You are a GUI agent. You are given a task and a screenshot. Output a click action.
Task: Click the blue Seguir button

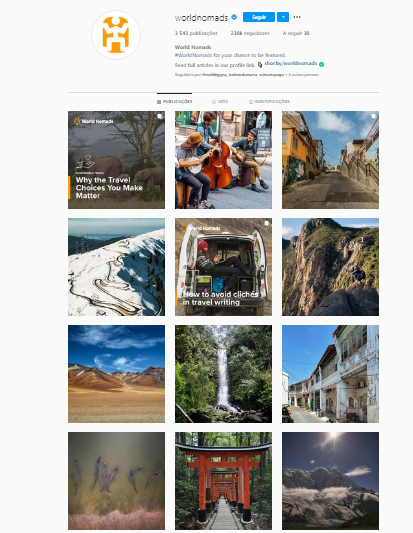click(x=259, y=17)
